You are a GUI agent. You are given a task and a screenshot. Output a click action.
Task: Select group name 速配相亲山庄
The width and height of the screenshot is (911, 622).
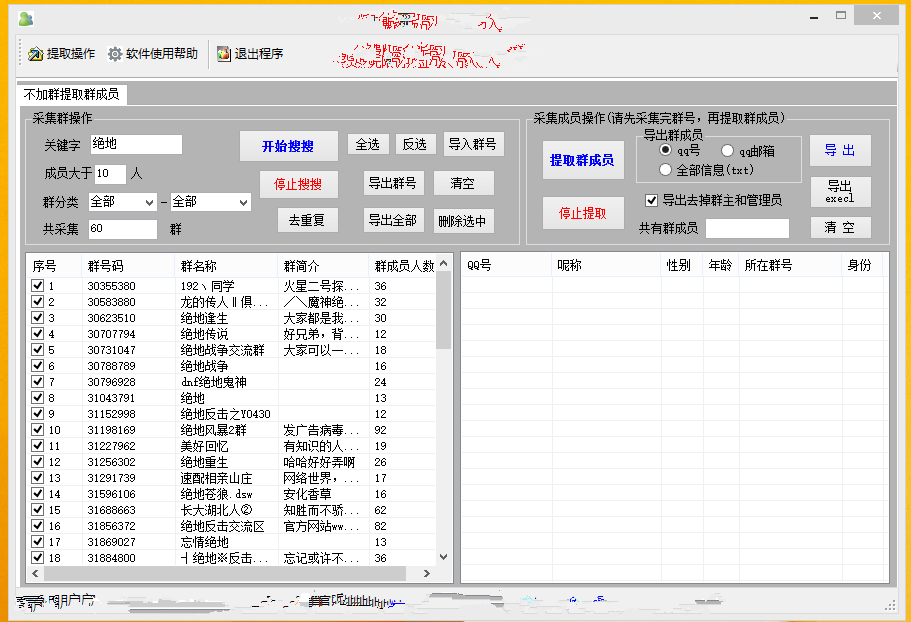click(217, 478)
